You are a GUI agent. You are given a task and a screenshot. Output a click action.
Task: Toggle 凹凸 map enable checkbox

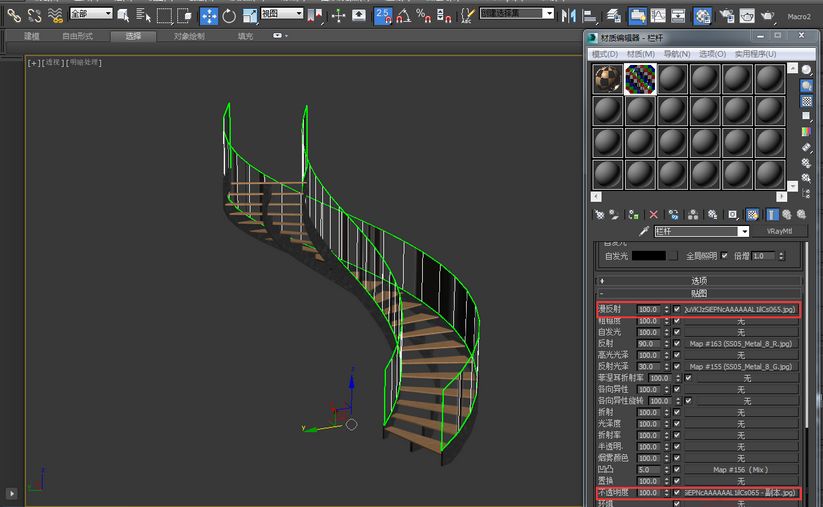tap(677, 469)
